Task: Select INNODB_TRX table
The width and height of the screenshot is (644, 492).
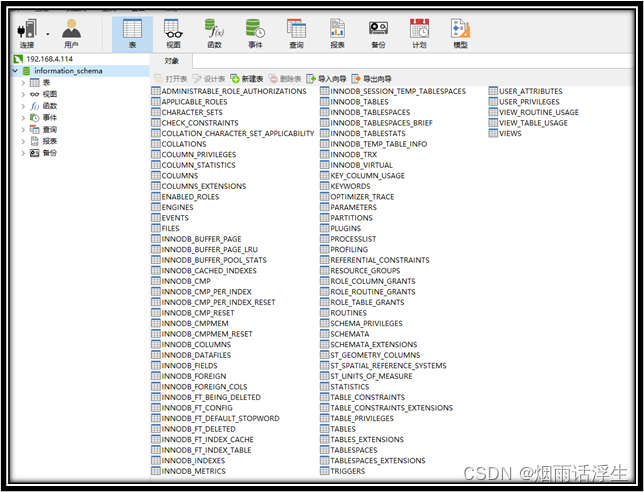Action: coord(348,155)
